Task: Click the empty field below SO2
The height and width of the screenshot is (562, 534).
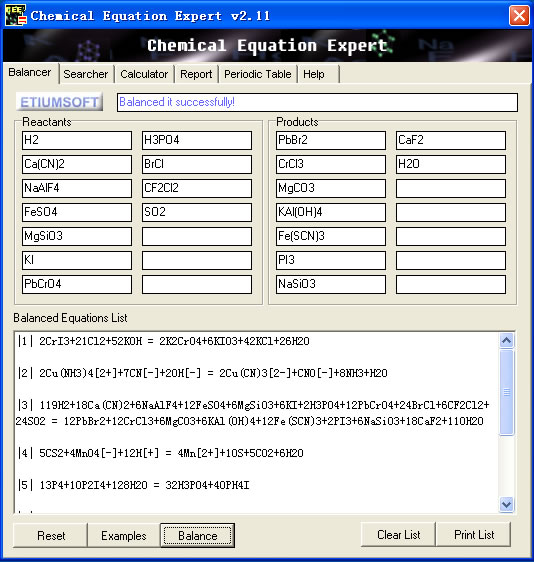Action: click(x=197, y=236)
